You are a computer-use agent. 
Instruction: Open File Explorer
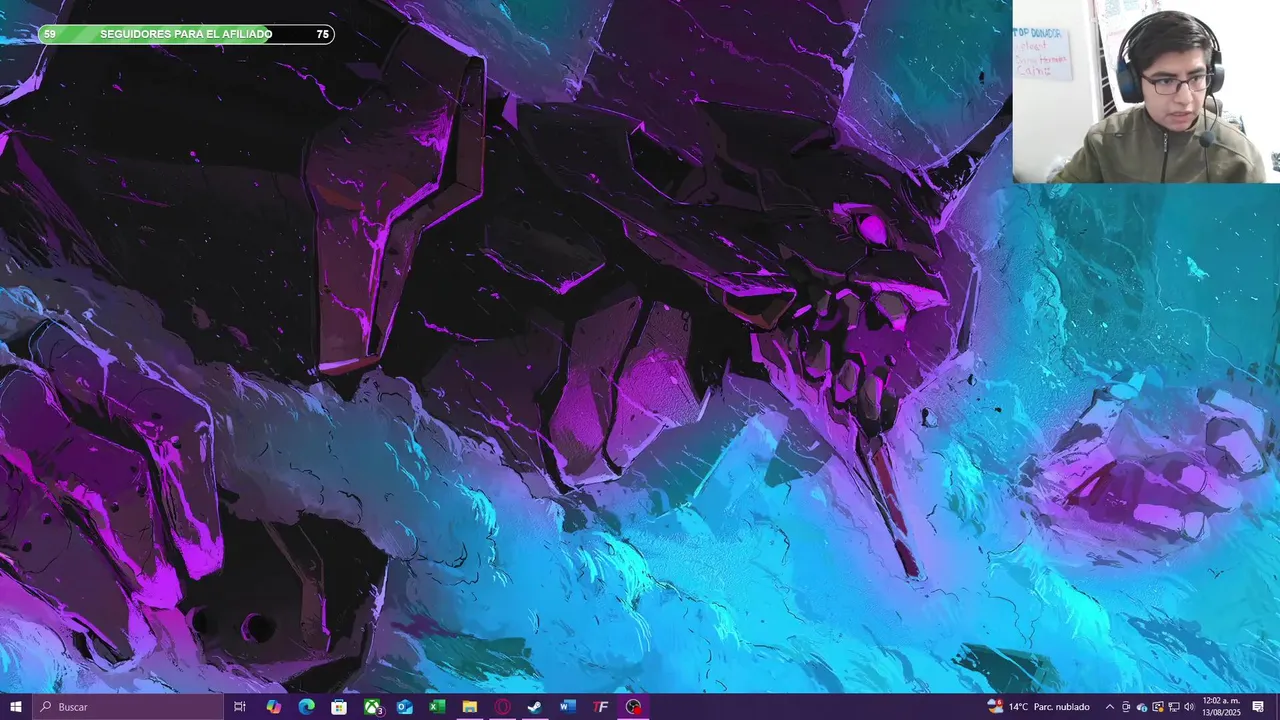(x=470, y=707)
